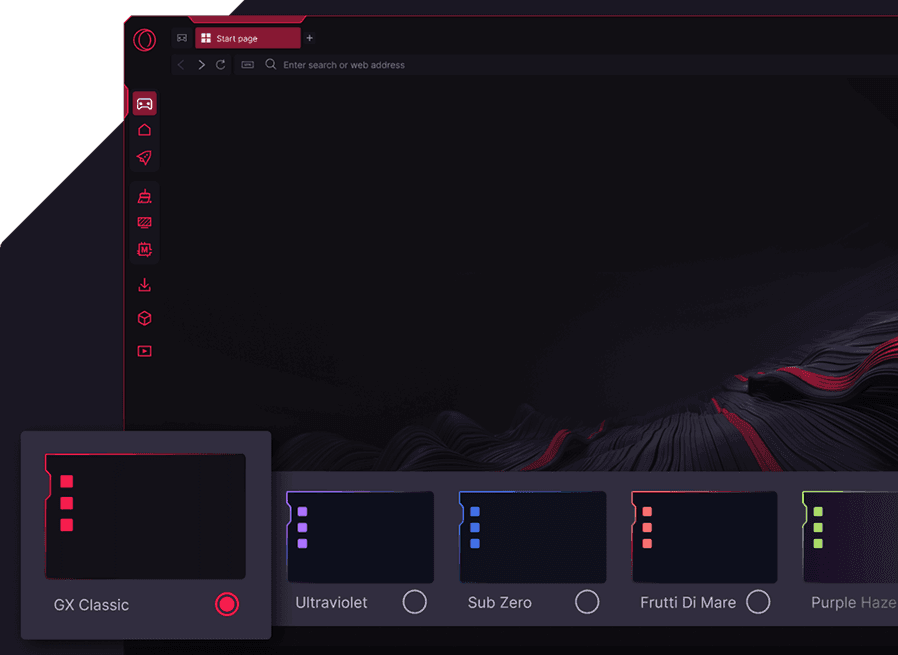Click the search magnifier icon

pos(270,64)
